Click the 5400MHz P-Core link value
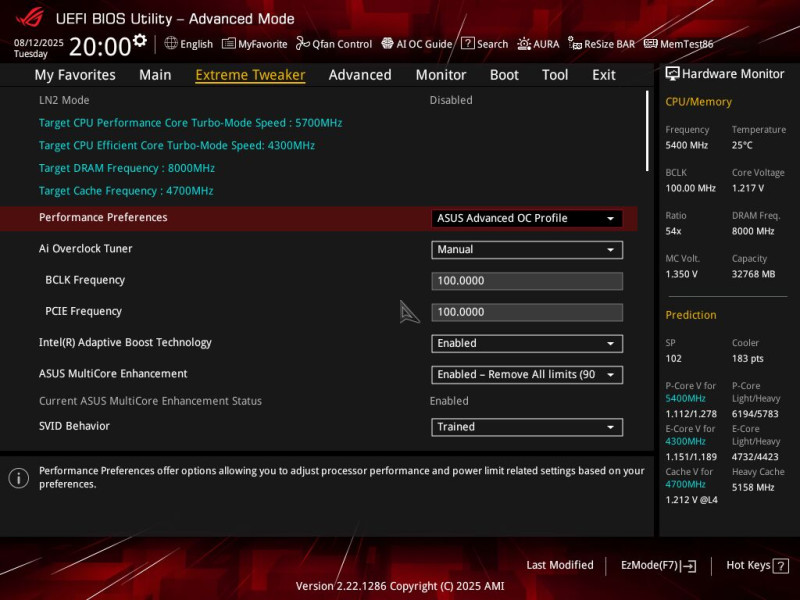 (685, 398)
